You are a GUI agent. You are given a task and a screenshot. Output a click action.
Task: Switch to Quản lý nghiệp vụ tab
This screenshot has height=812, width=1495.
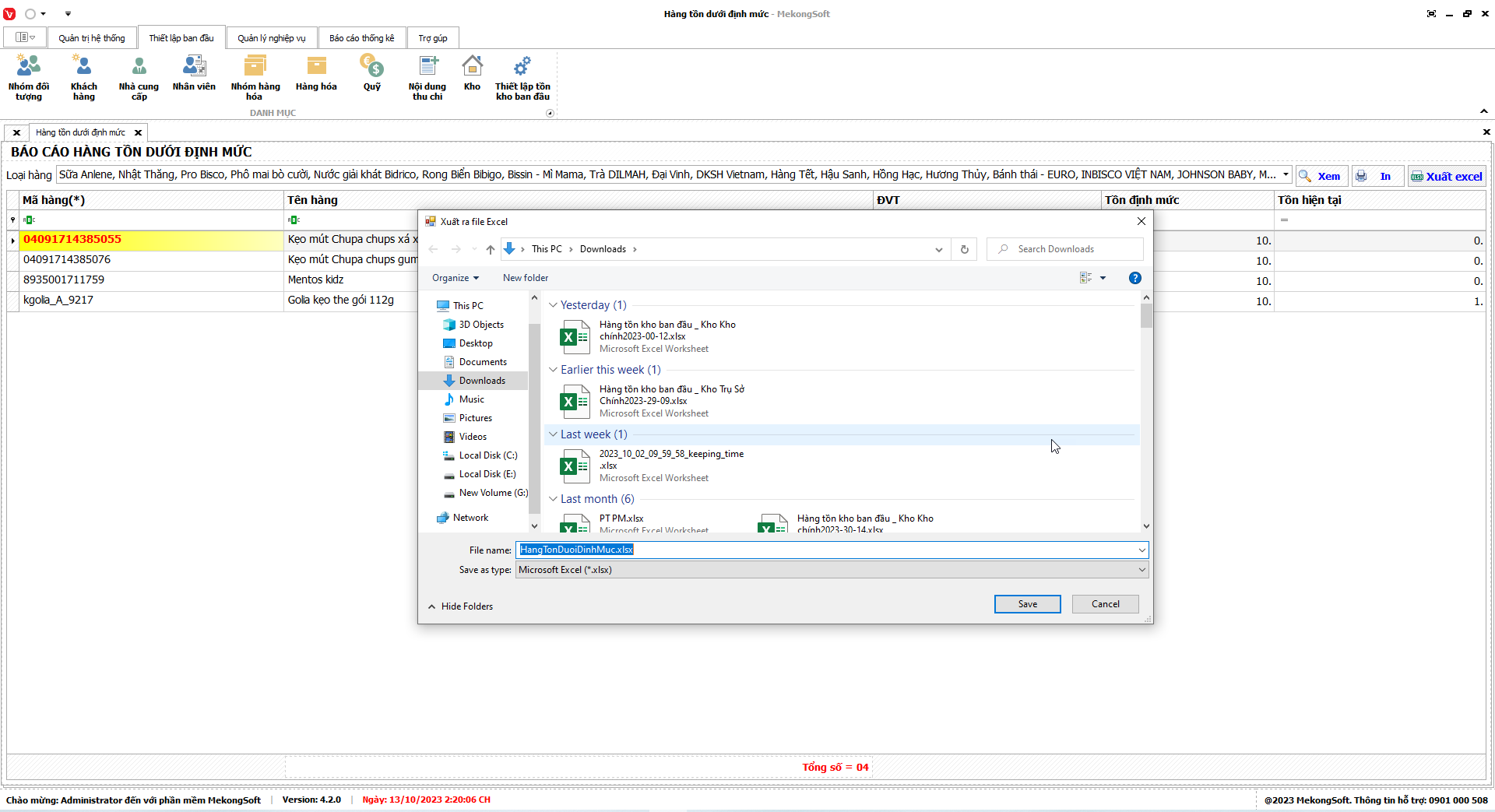coord(272,38)
